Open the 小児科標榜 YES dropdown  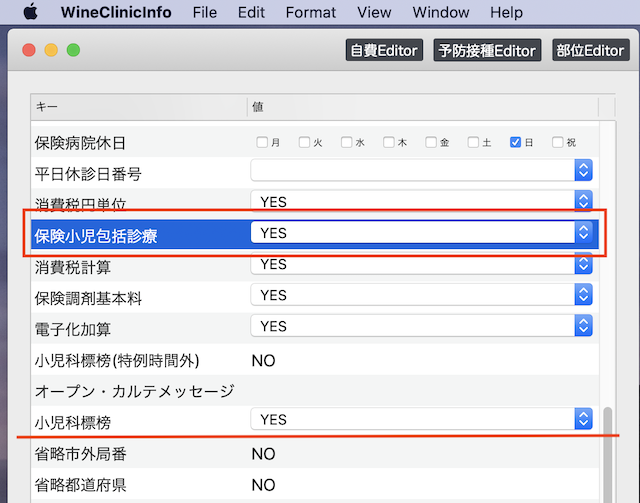[584, 420]
